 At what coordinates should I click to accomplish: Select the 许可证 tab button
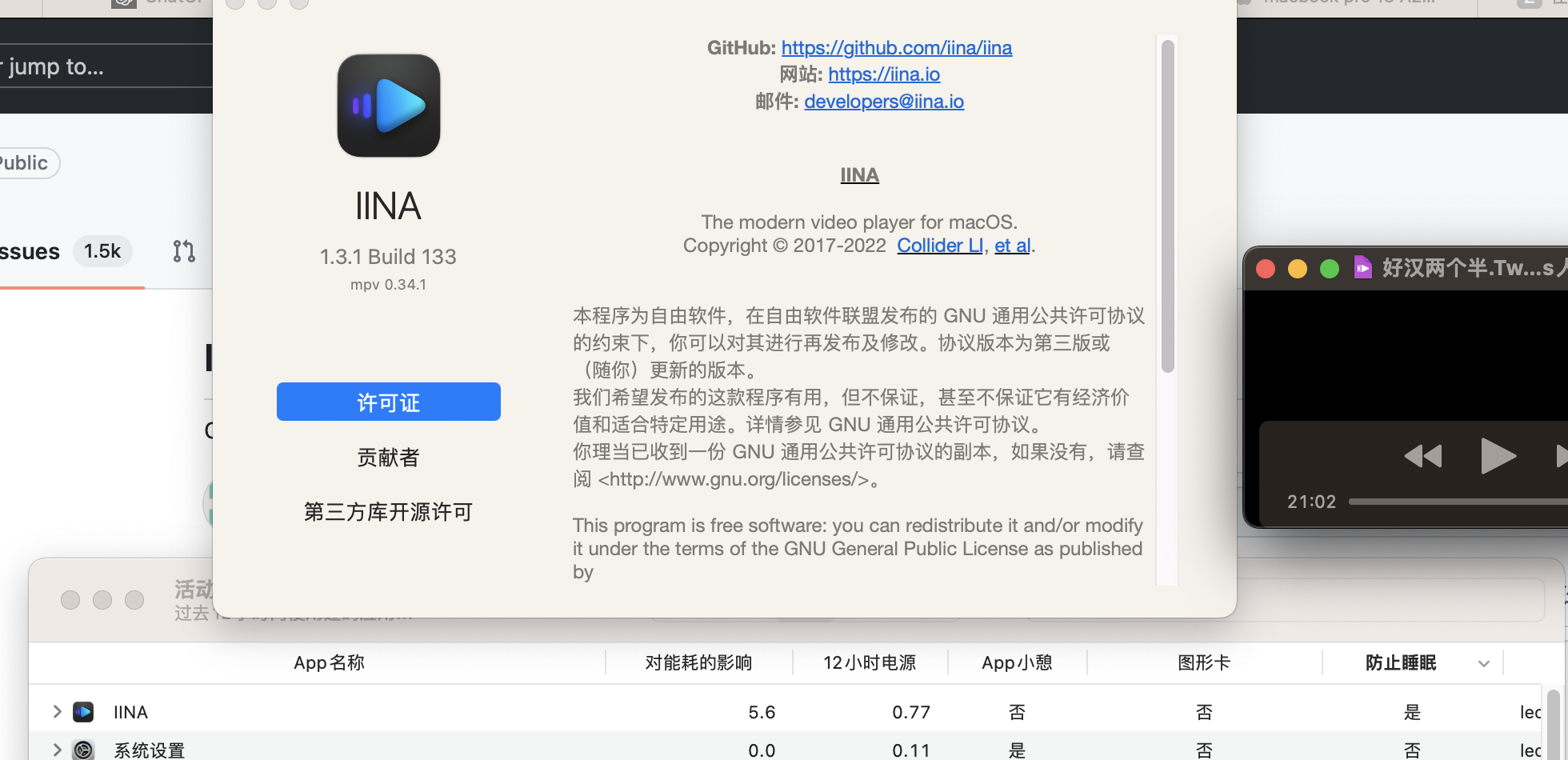click(389, 402)
